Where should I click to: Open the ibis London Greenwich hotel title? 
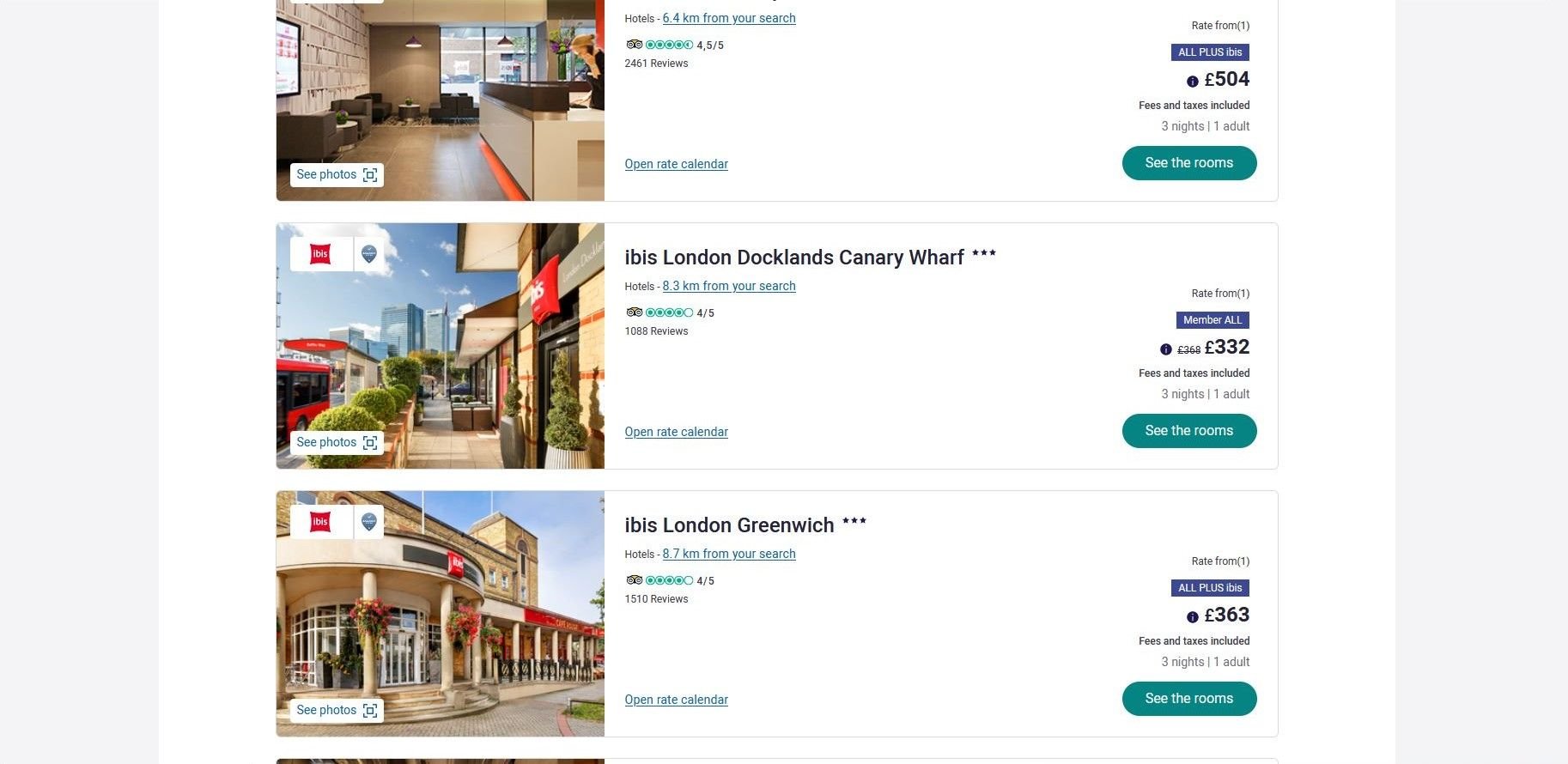click(729, 525)
